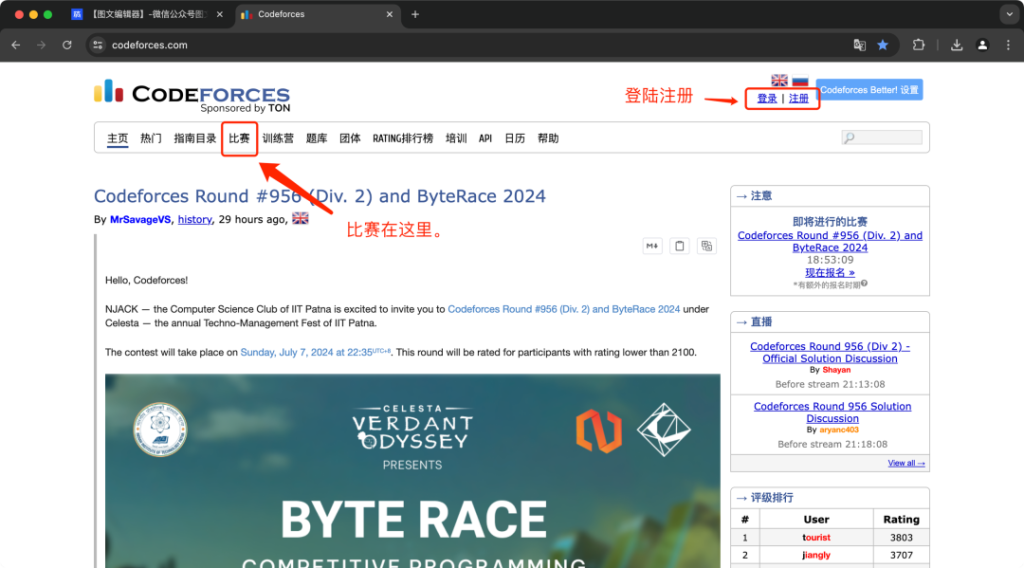Open the Chrome downloads icon
1024x568 pixels.
point(957,45)
